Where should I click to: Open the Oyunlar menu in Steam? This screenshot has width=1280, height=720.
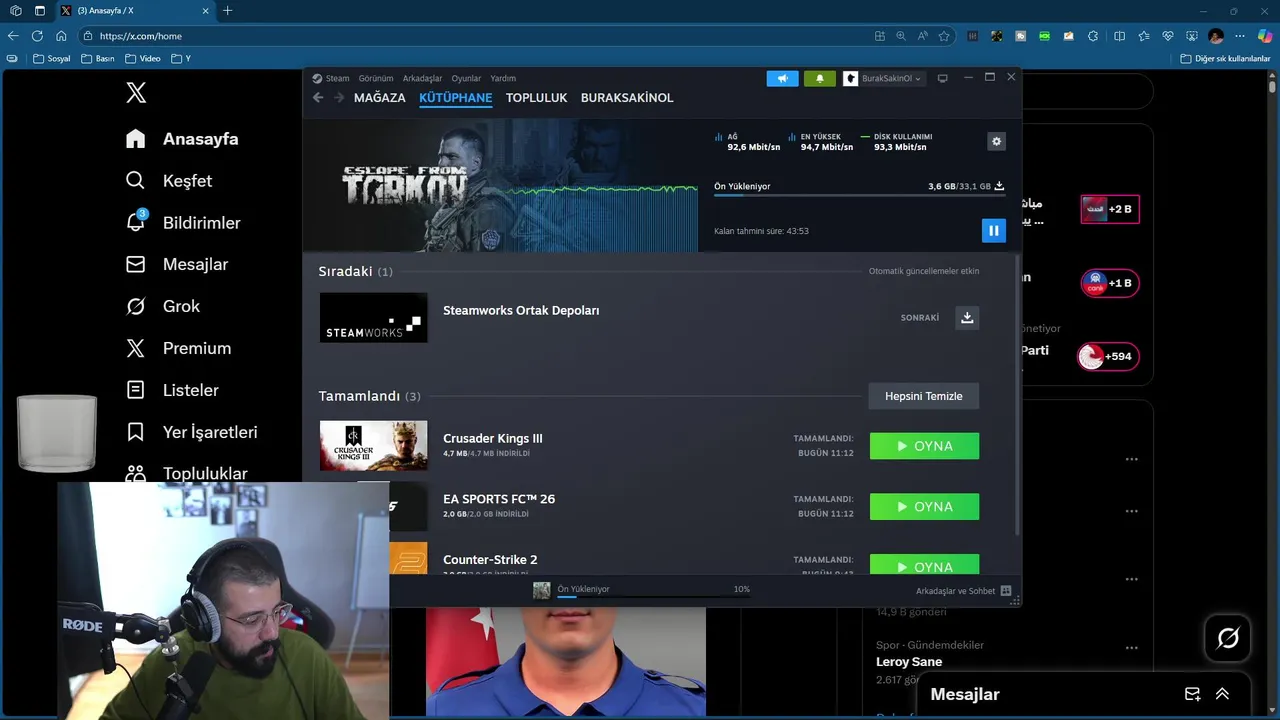pos(466,78)
